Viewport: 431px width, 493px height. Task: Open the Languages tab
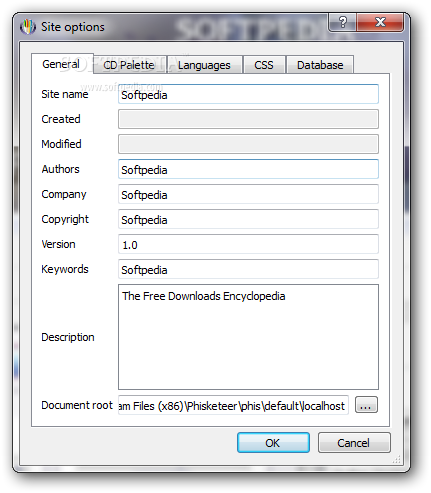(x=204, y=65)
